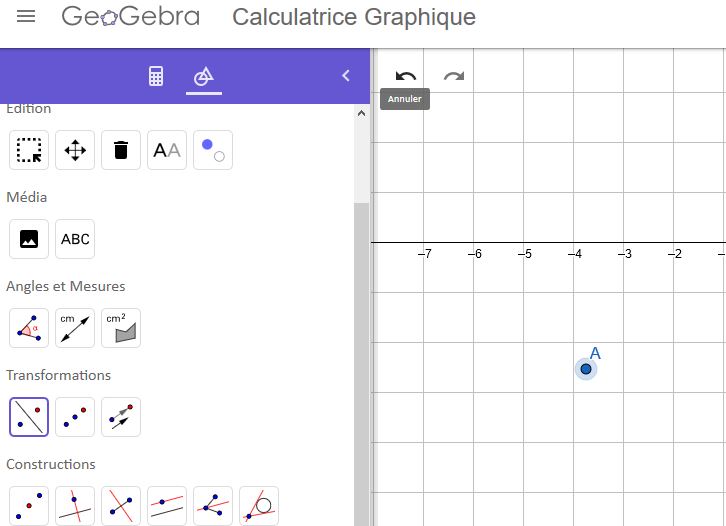Select the Move Graphics View tool

tap(75, 150)
